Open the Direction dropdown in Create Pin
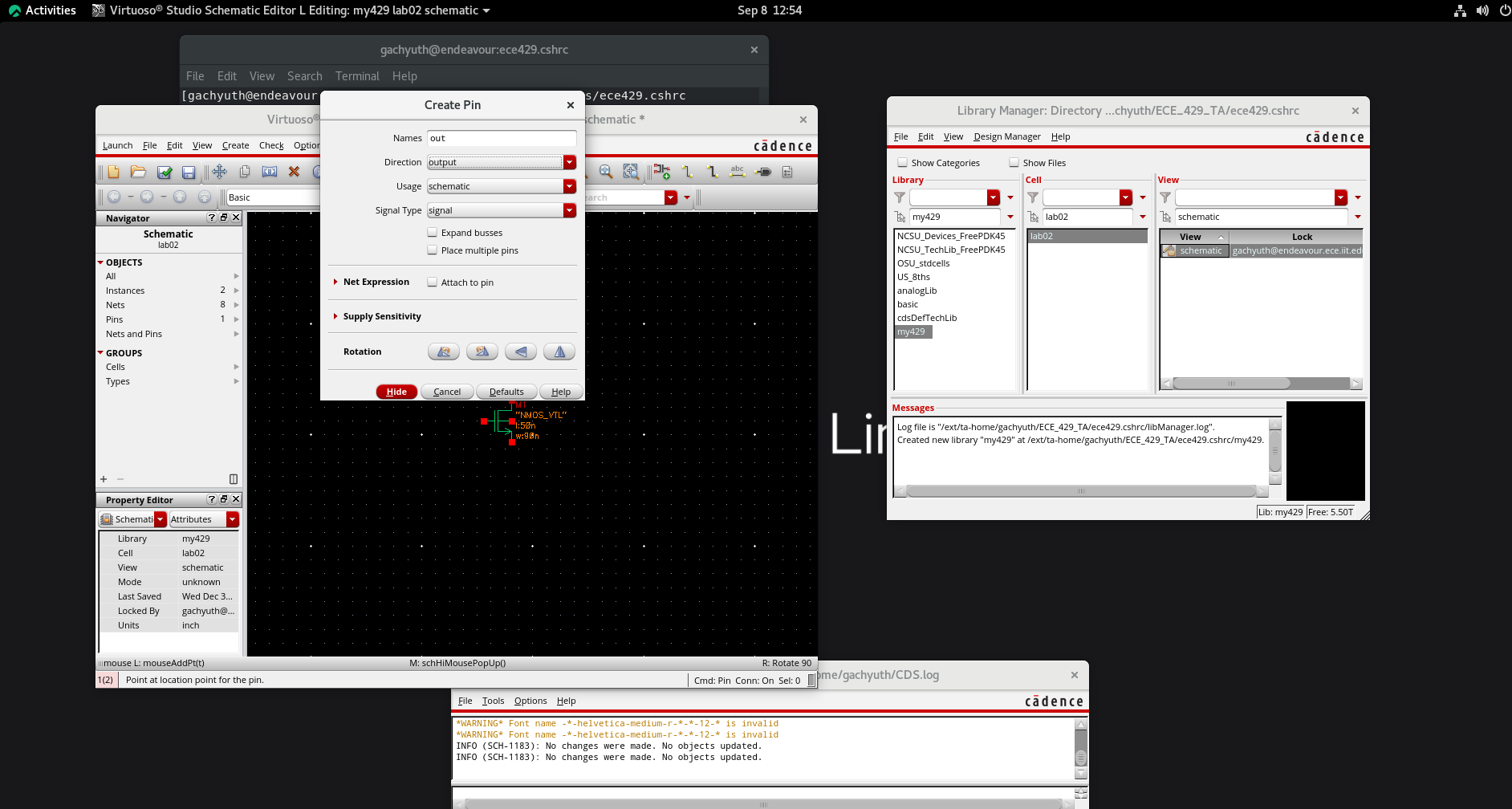This screenshot has width=1512, height=809. click(570, 162)
